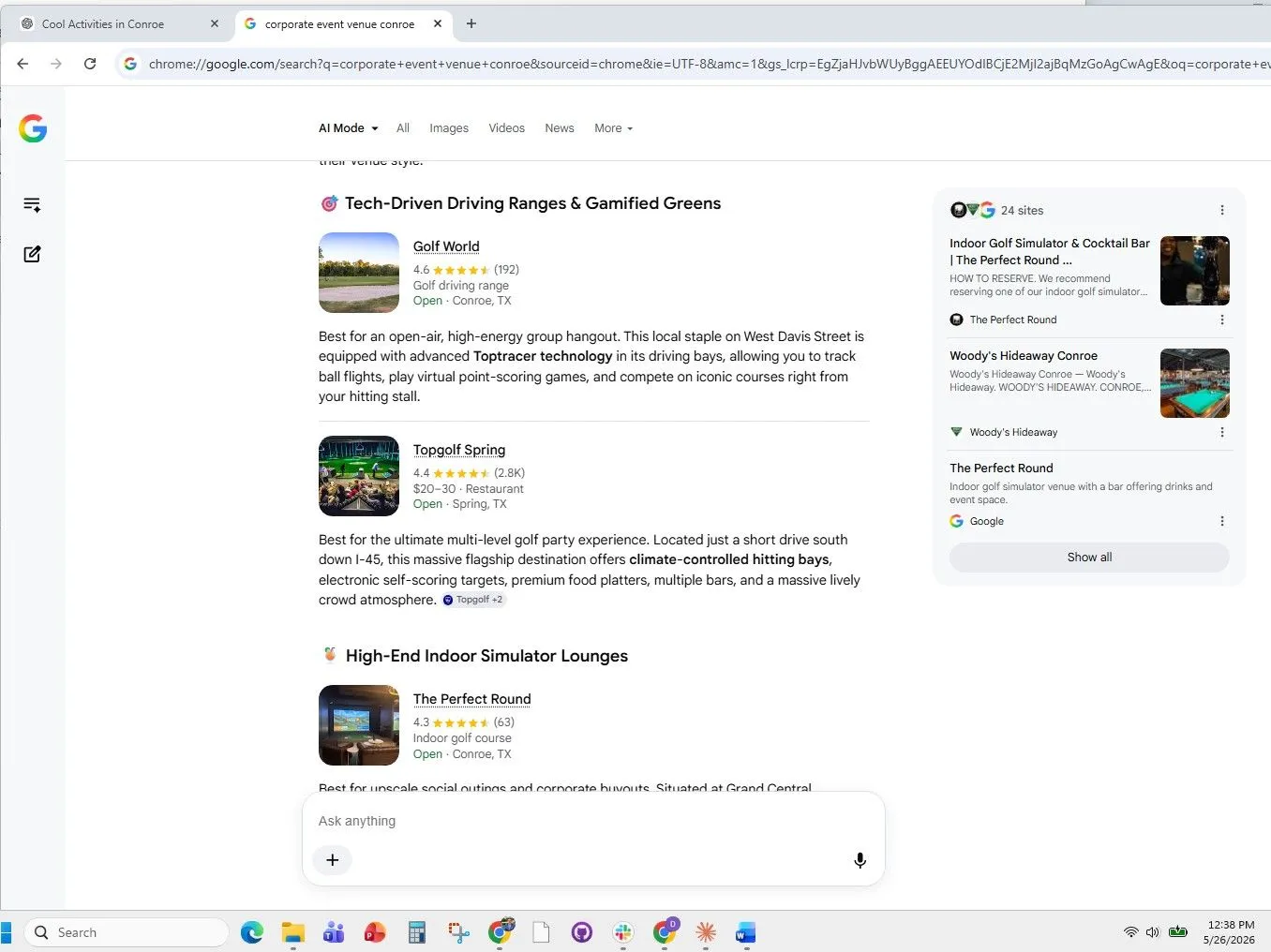Screen dimensions: 1271x952
Task: Open the Windows Start menu
Action: (6, 932)
